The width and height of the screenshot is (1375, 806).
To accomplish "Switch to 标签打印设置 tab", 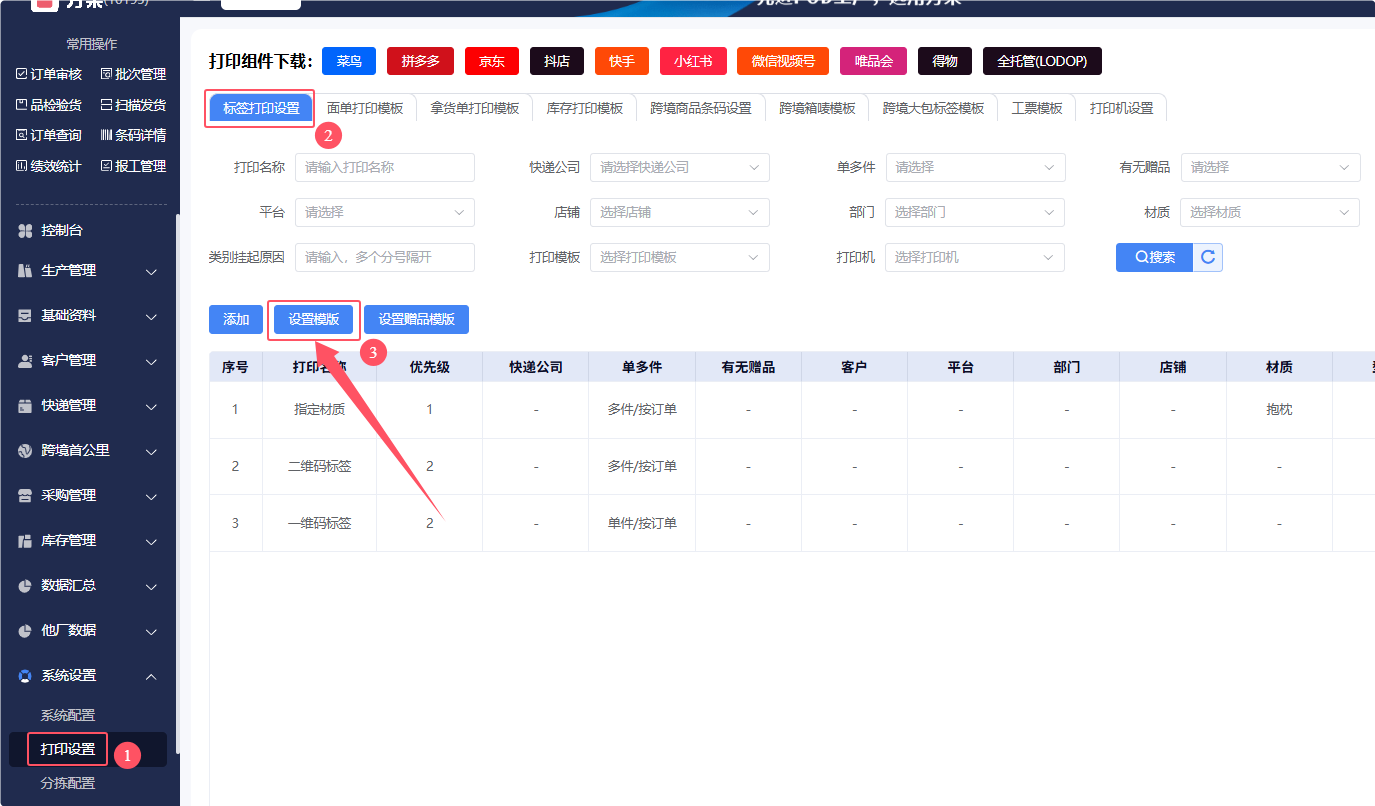I will coord(261,108).
